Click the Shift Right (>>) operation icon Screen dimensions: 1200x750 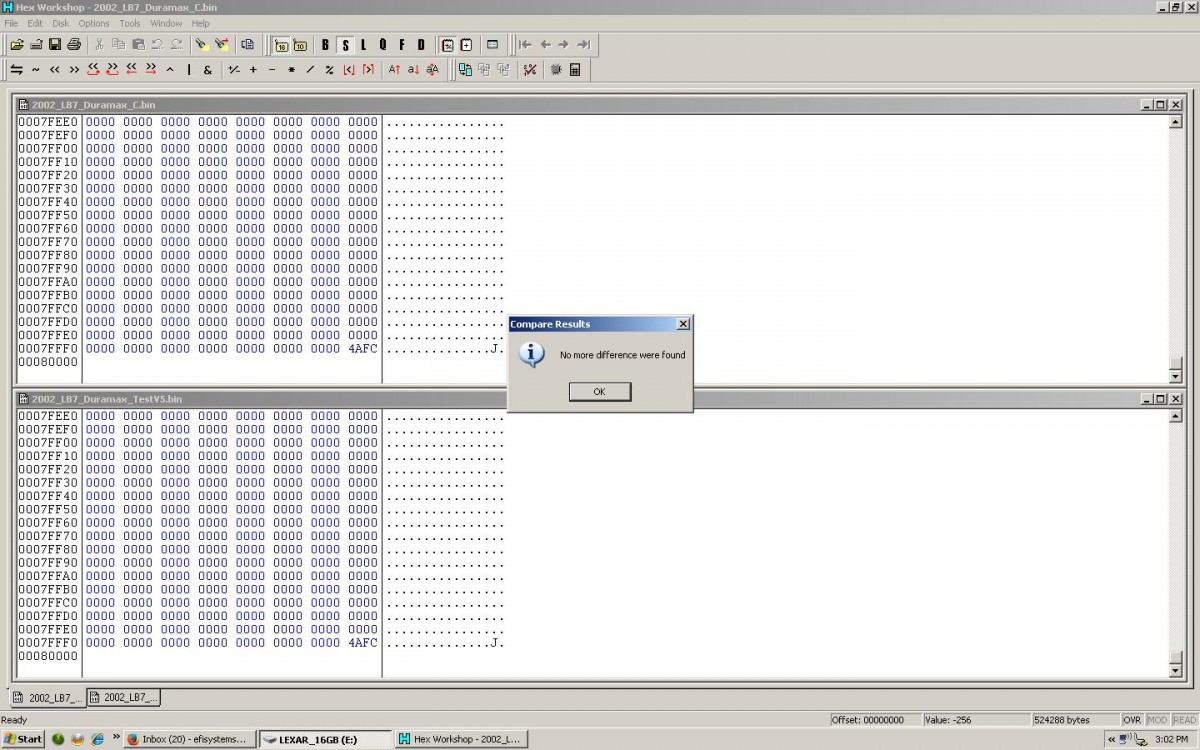click(74, 70)
